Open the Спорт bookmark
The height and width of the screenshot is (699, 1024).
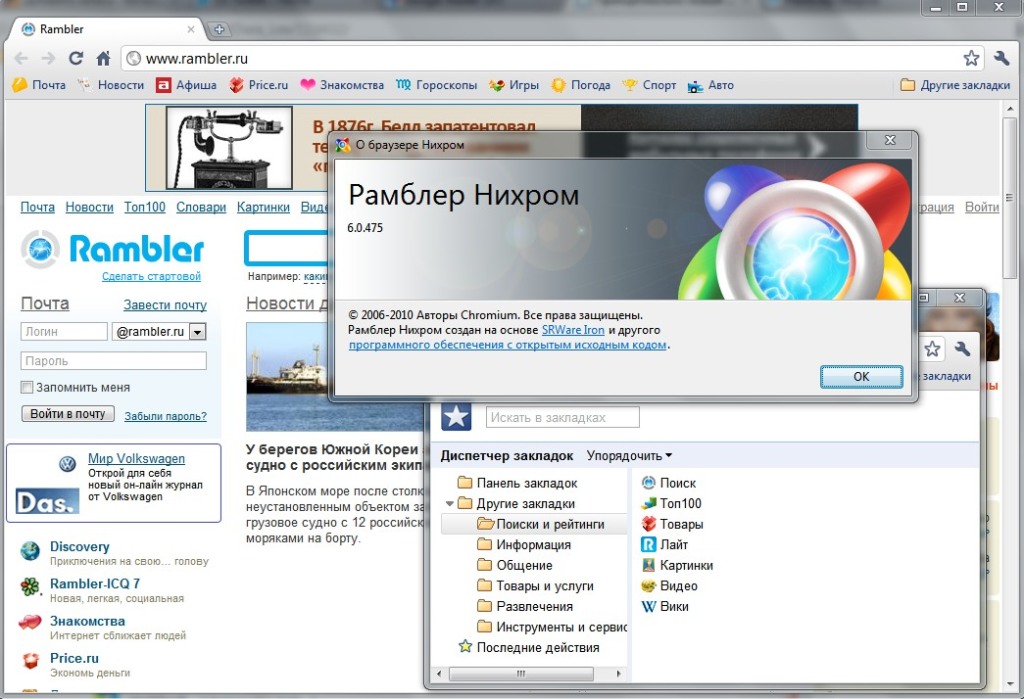coord(649,85)
